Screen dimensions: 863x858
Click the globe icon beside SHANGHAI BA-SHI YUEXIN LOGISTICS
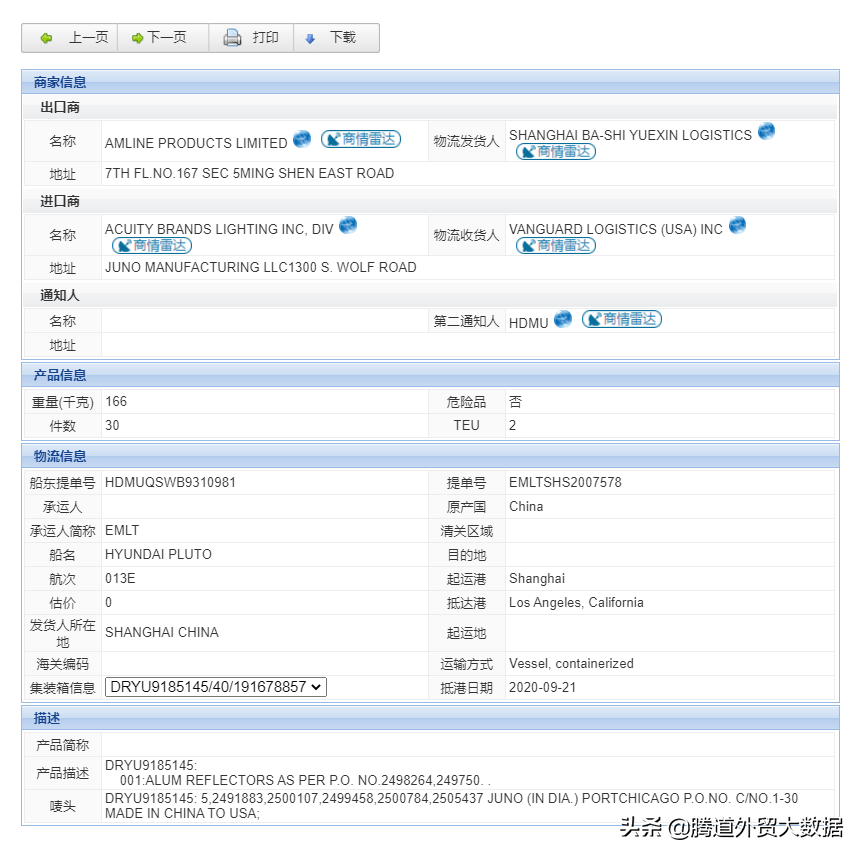pyautogui.click(x=766, y=131)
